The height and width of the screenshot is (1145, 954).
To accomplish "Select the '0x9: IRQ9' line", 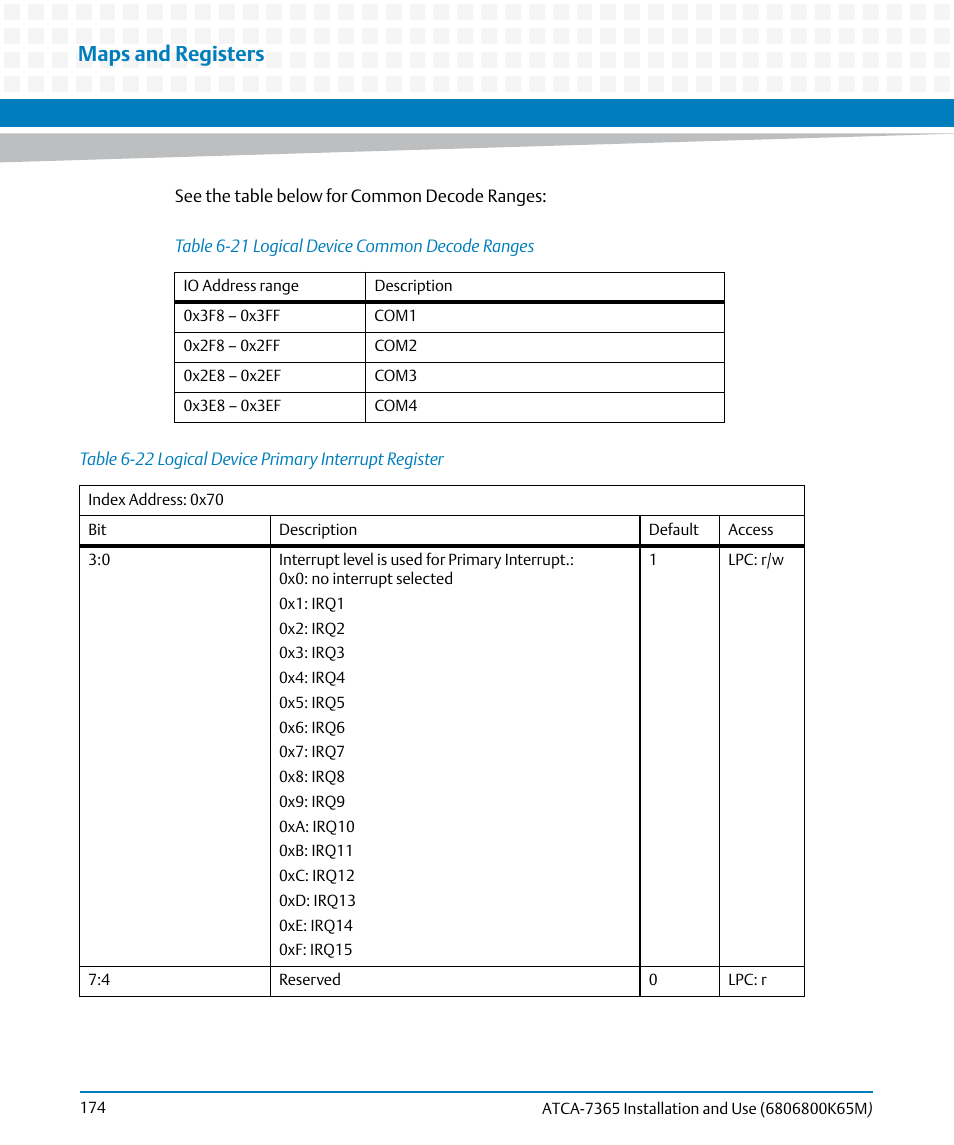I will click(x=312, y=802).
